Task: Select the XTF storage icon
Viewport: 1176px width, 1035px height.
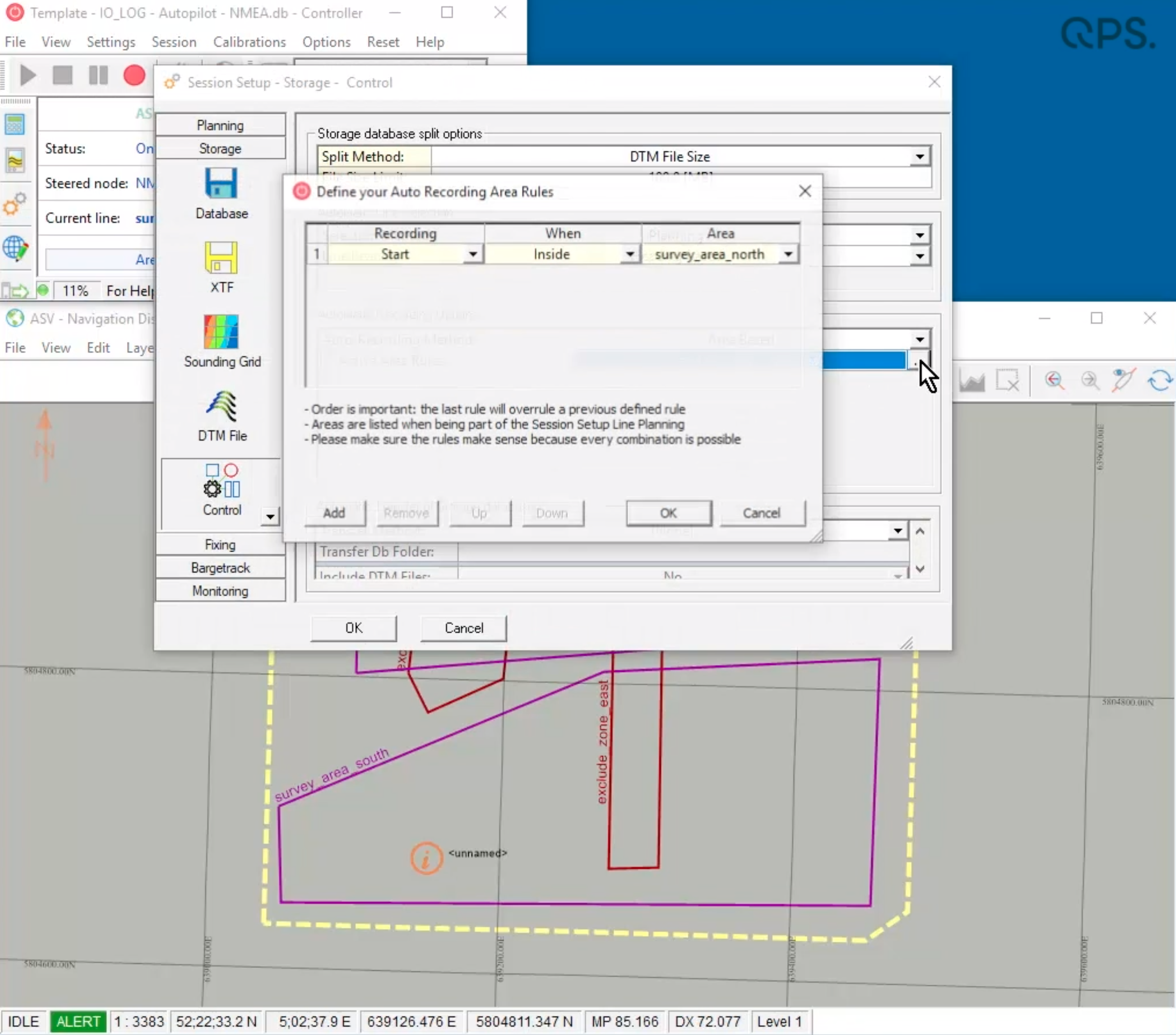Action: pyautogui.click(x=221, y=258)
